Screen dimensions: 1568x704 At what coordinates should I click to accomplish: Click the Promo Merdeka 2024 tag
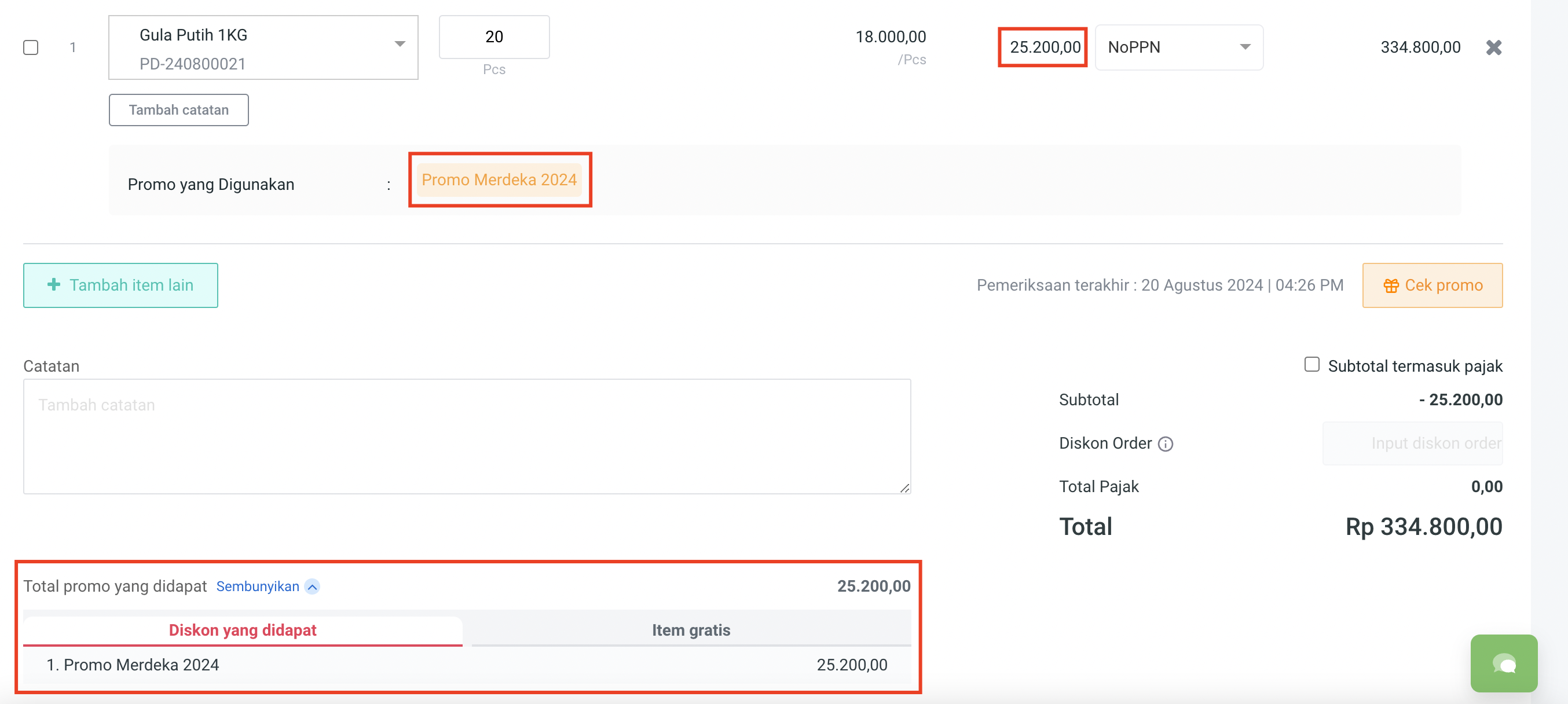[499, 179]
